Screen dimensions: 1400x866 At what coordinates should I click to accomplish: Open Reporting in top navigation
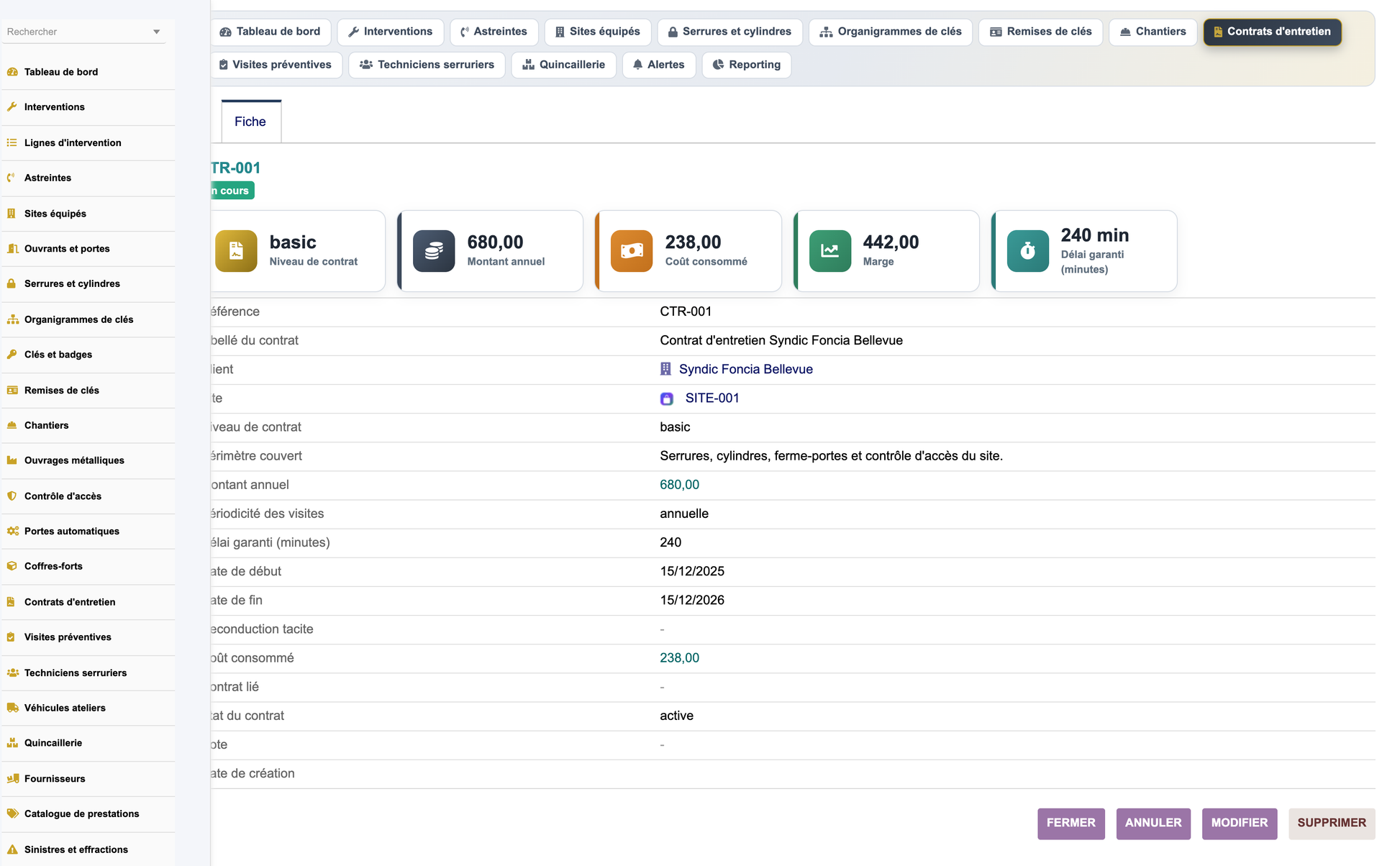pos(747,65)
